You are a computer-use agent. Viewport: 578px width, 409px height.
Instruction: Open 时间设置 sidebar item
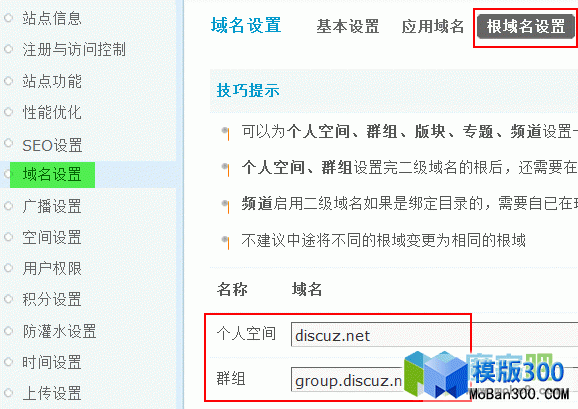[x=52, y=362]
